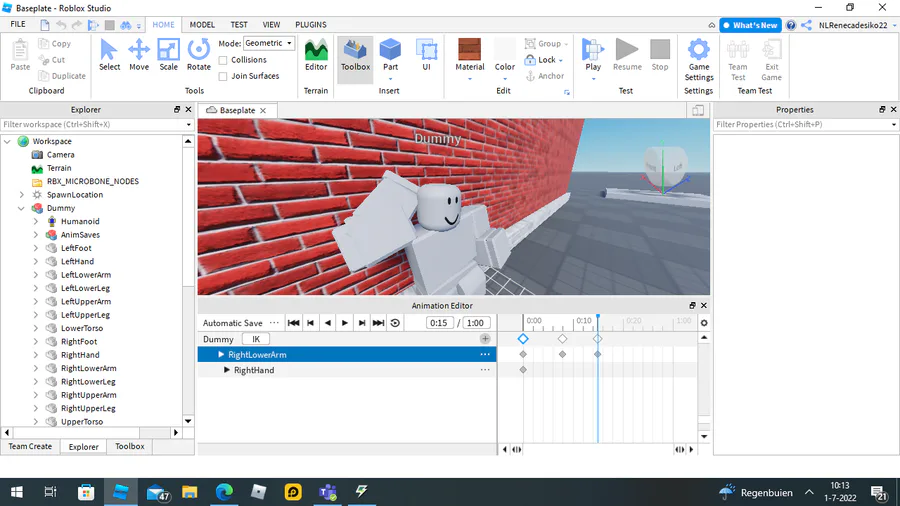Edit the animation length 1:00 field
The image size is (900, 506).
coord(475,323)
